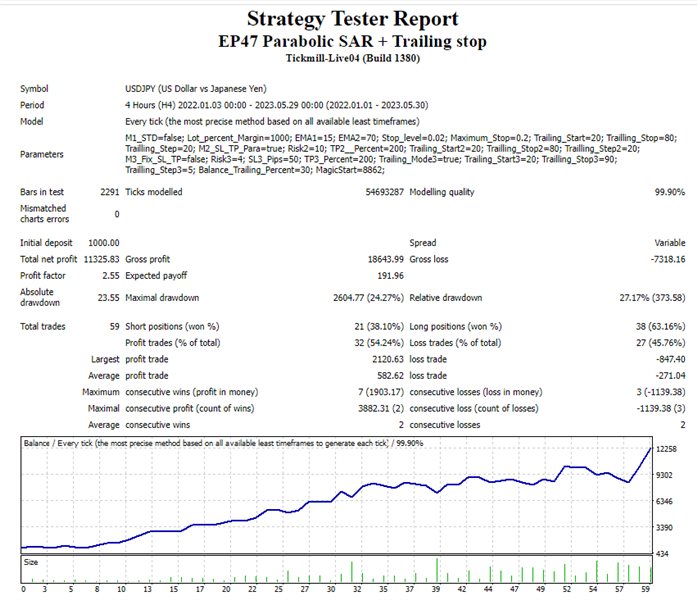Select the Loss trades value 27 (45.76%)
Viewport: 697px width, 600px height.
pos(660,343)
